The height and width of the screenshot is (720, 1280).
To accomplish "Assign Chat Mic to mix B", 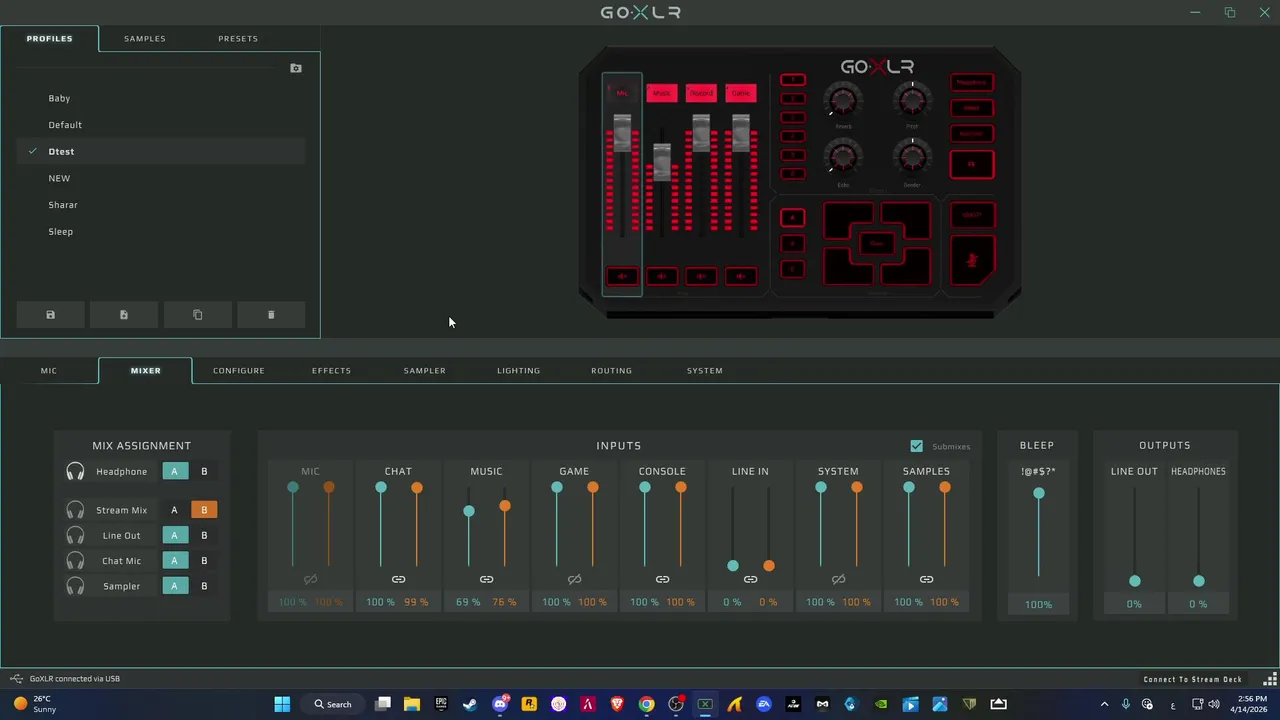I will [x=204, y=561].
